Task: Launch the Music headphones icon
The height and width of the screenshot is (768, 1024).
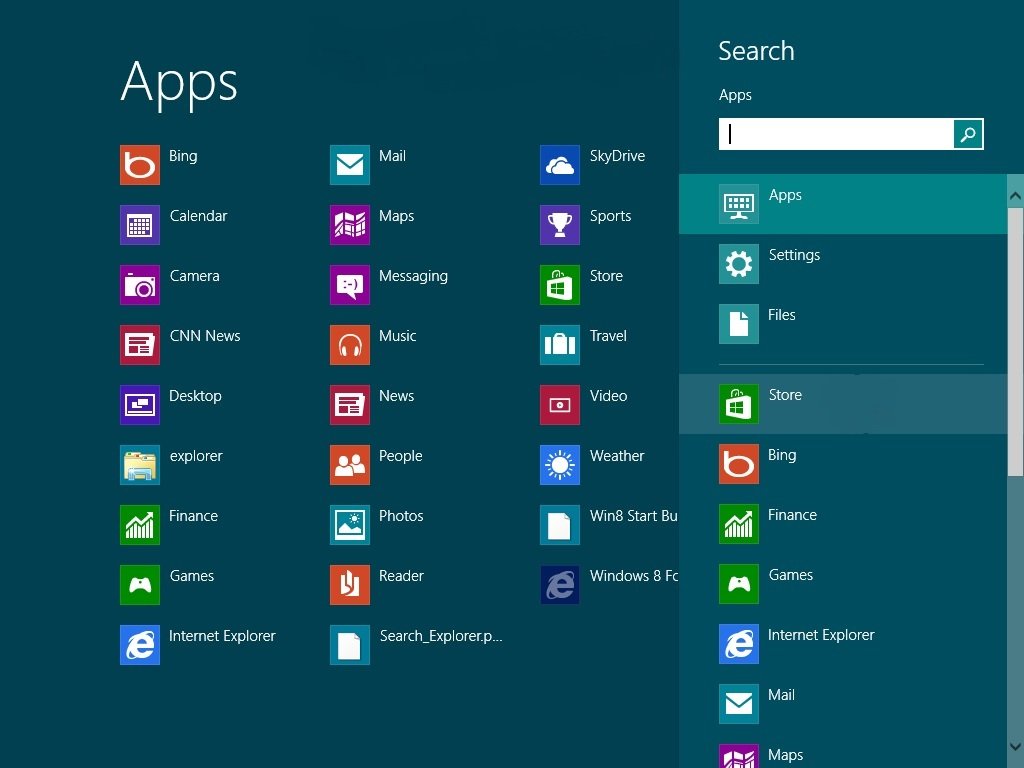Action: click(349, 345)
